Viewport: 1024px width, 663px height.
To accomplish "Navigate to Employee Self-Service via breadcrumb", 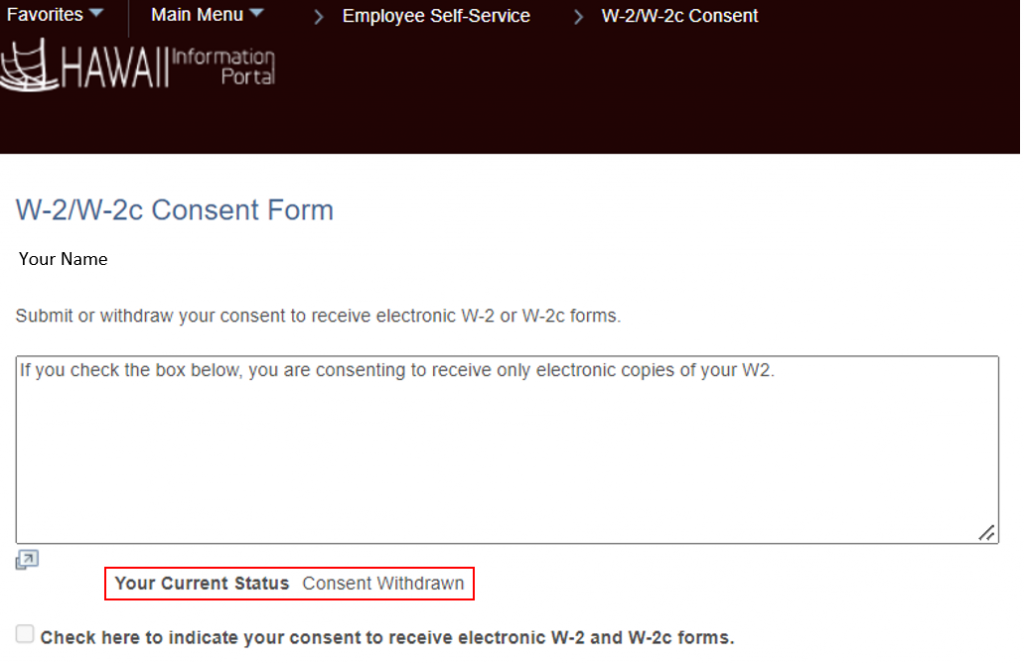I will pyautogui.click(x=436, y=15).
